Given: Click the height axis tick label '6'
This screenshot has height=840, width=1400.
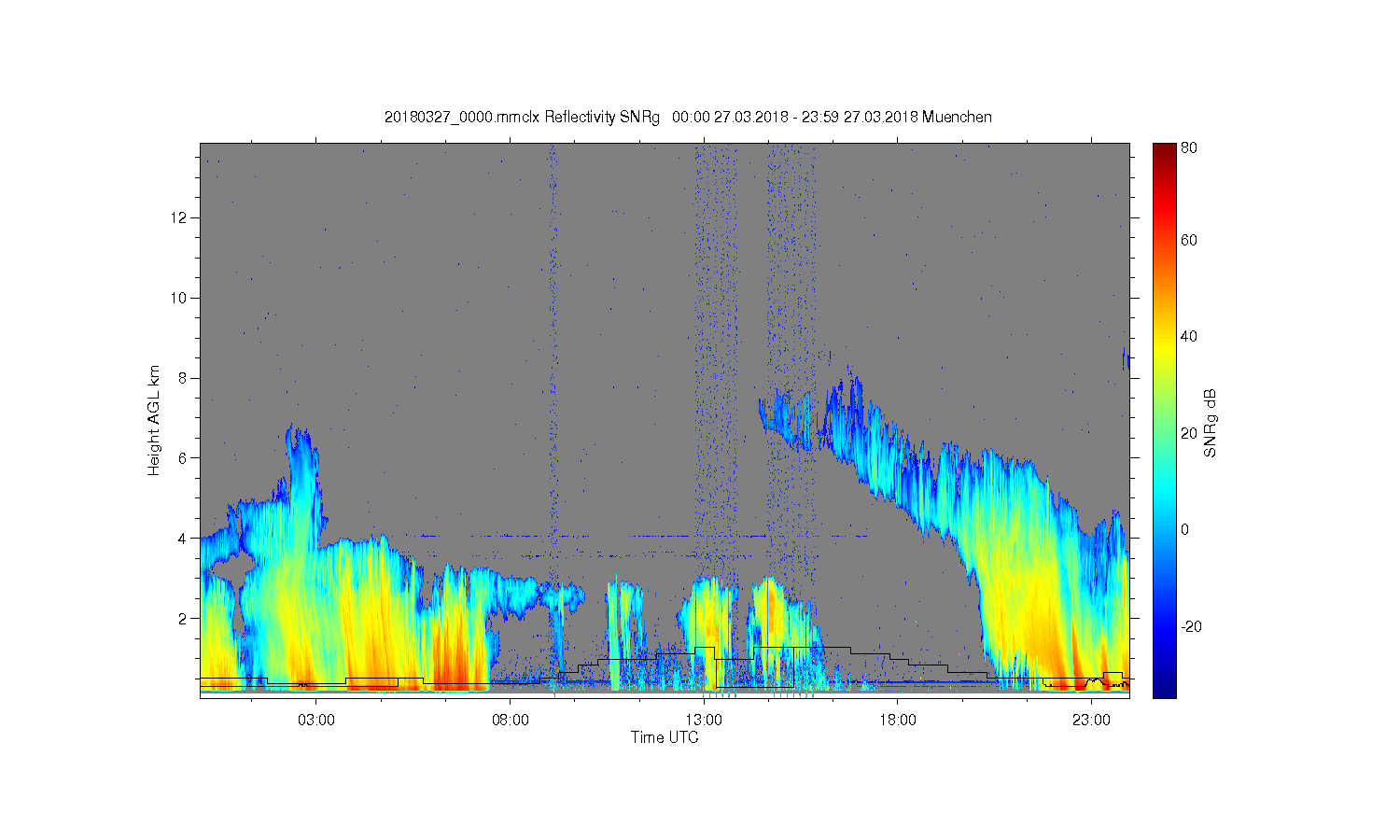Looking at the screenshot, I should (x=184, y=458).
